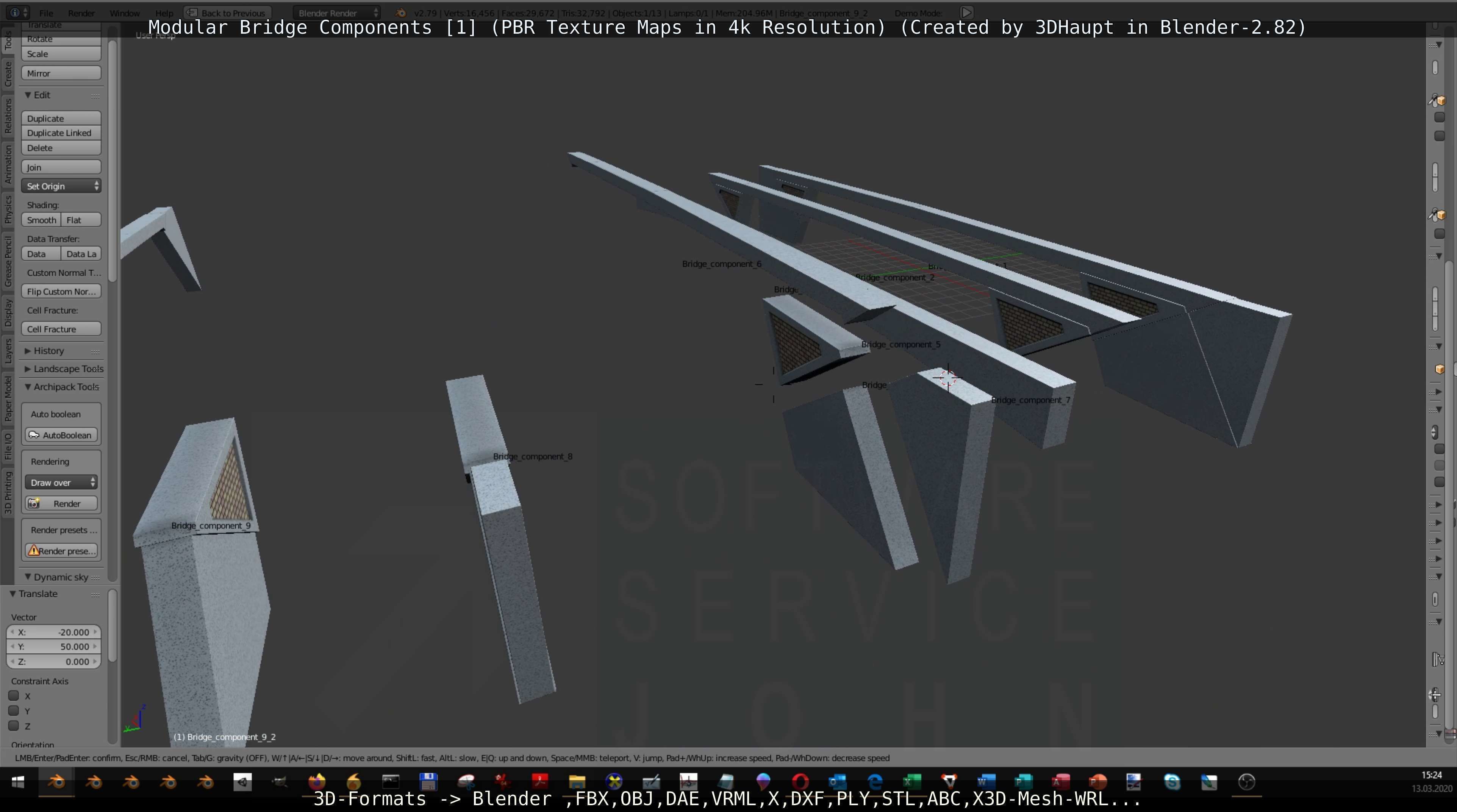The height and width of the screenshot is (812, 1457).
Task: Grab the Dynamic sky panel grip handle
Action: click(x=95, y=577)
